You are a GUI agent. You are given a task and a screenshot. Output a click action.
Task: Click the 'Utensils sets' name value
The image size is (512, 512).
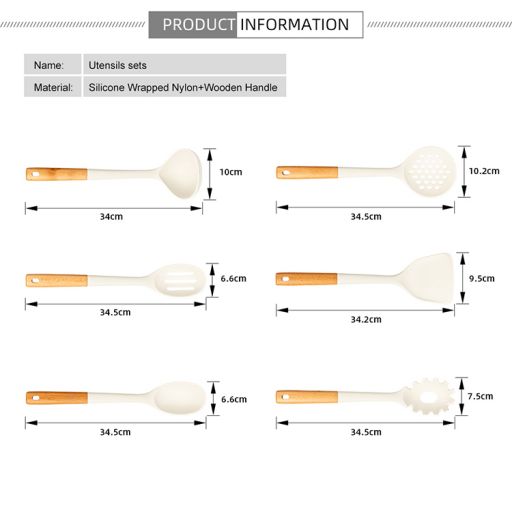(x=118, y=65)
